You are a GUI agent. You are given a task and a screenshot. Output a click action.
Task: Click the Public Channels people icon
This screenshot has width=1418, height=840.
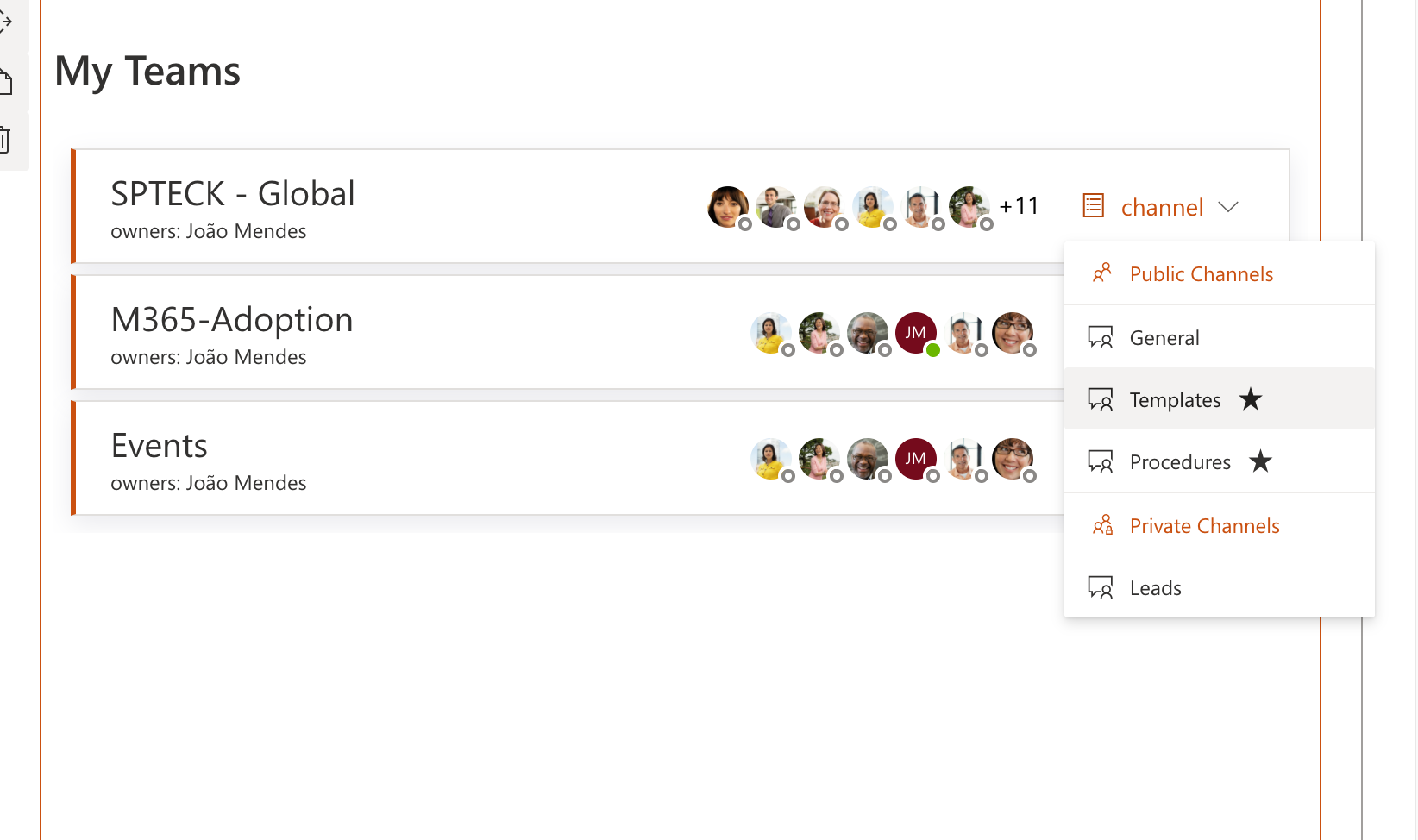1101,273
